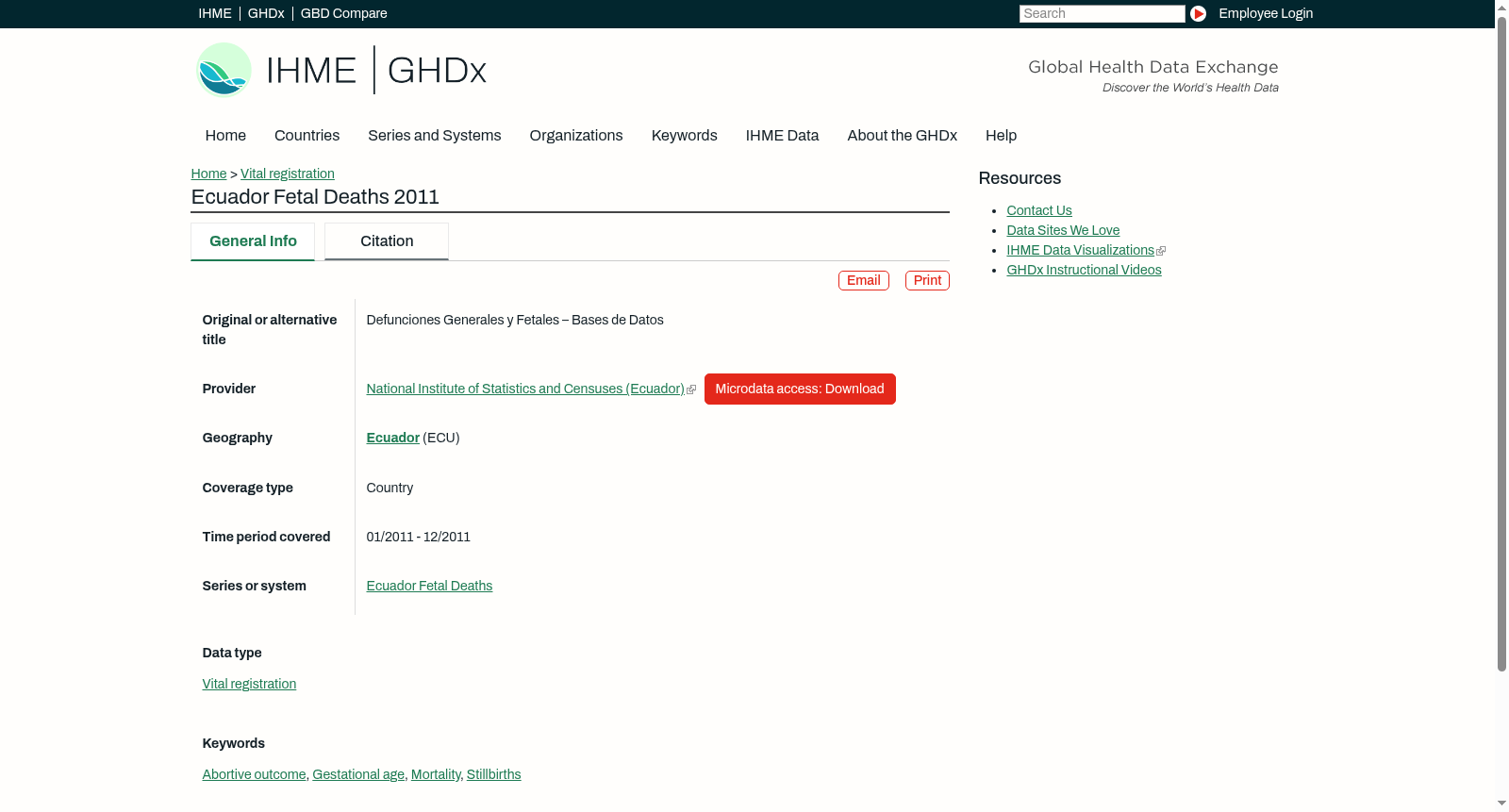Viewport: 1509px width, 812px height.
Task: Open National Institute of Statistics and Censuses link
Action: (x=525, y=389)
